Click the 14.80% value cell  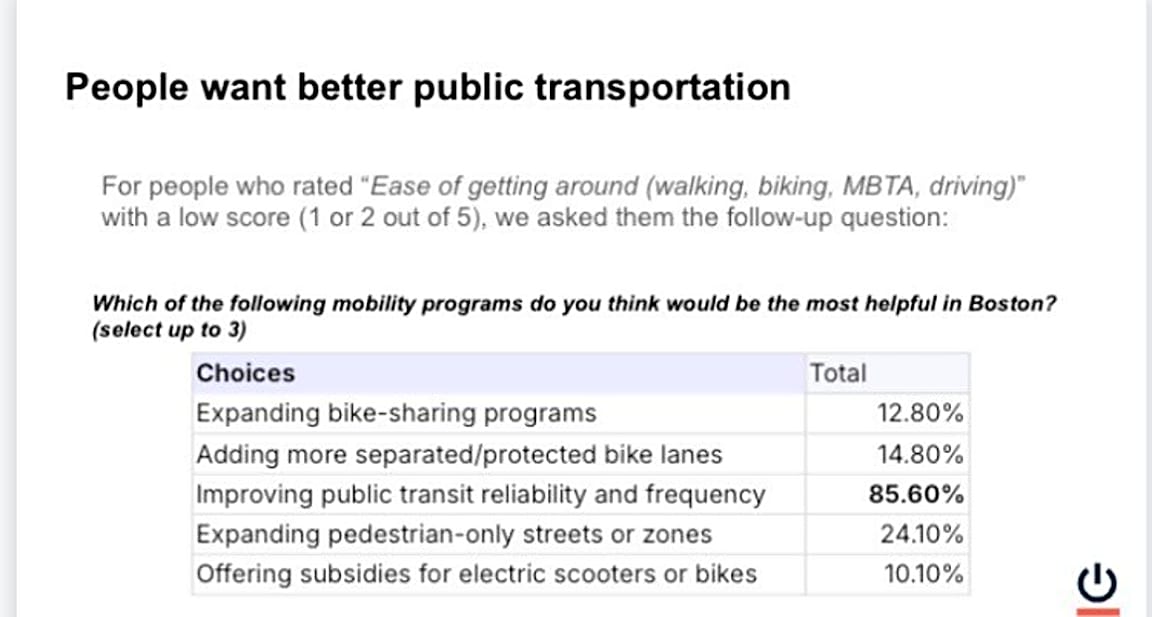pyautogui.click(x=921, y=454)
